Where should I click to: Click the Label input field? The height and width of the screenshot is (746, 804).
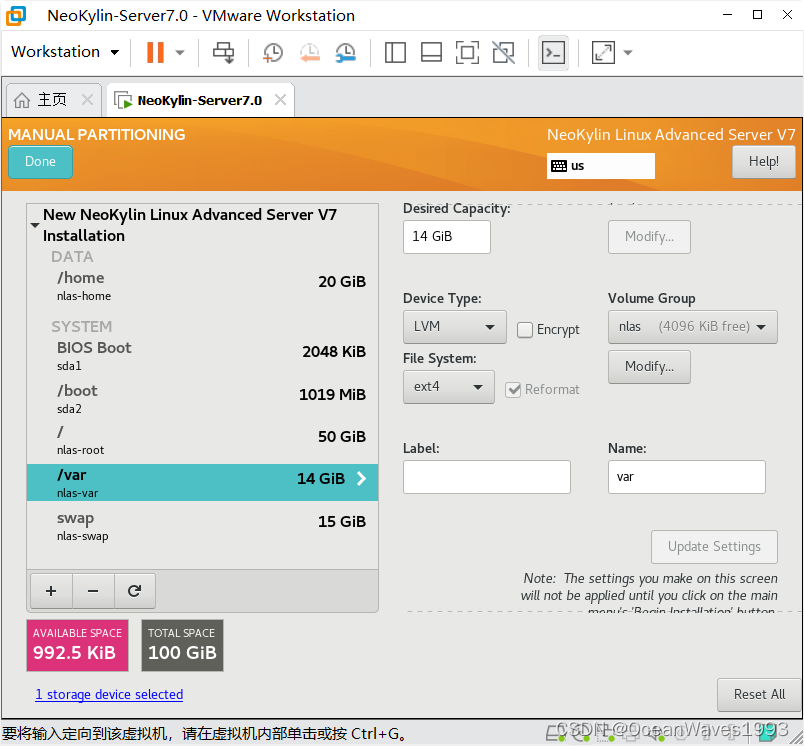(487, 477)
